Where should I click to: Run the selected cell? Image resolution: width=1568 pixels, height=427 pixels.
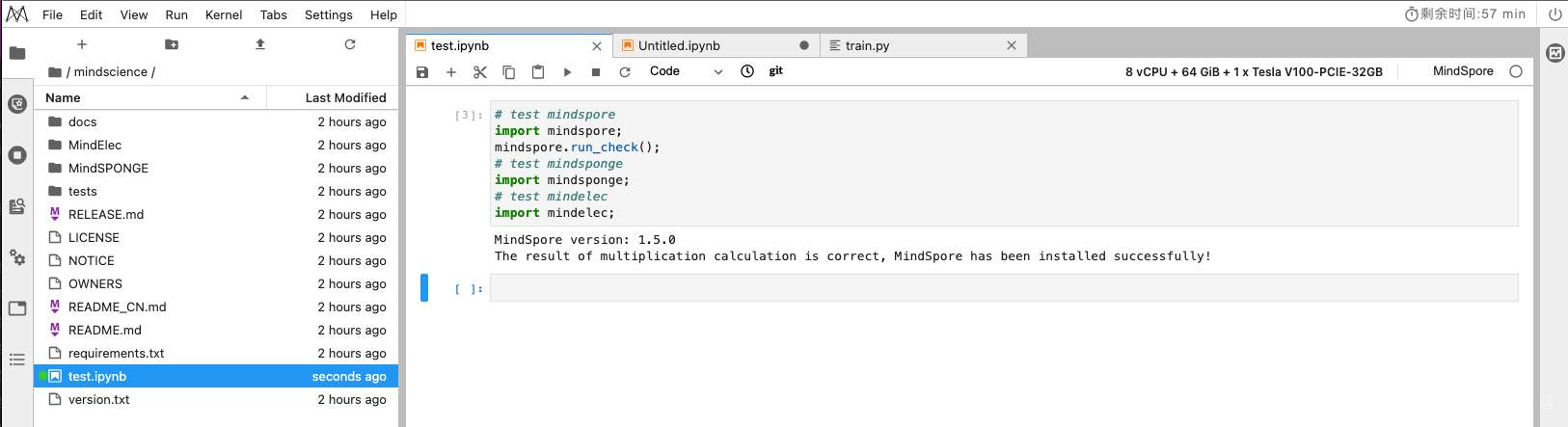567,71
